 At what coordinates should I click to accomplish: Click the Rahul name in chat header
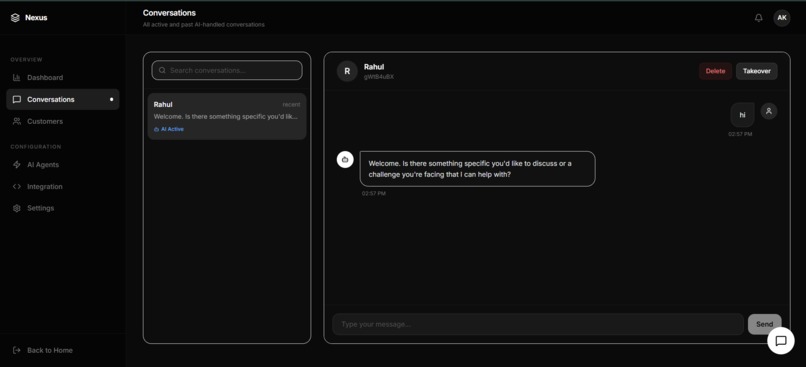(x=374, y=67)
